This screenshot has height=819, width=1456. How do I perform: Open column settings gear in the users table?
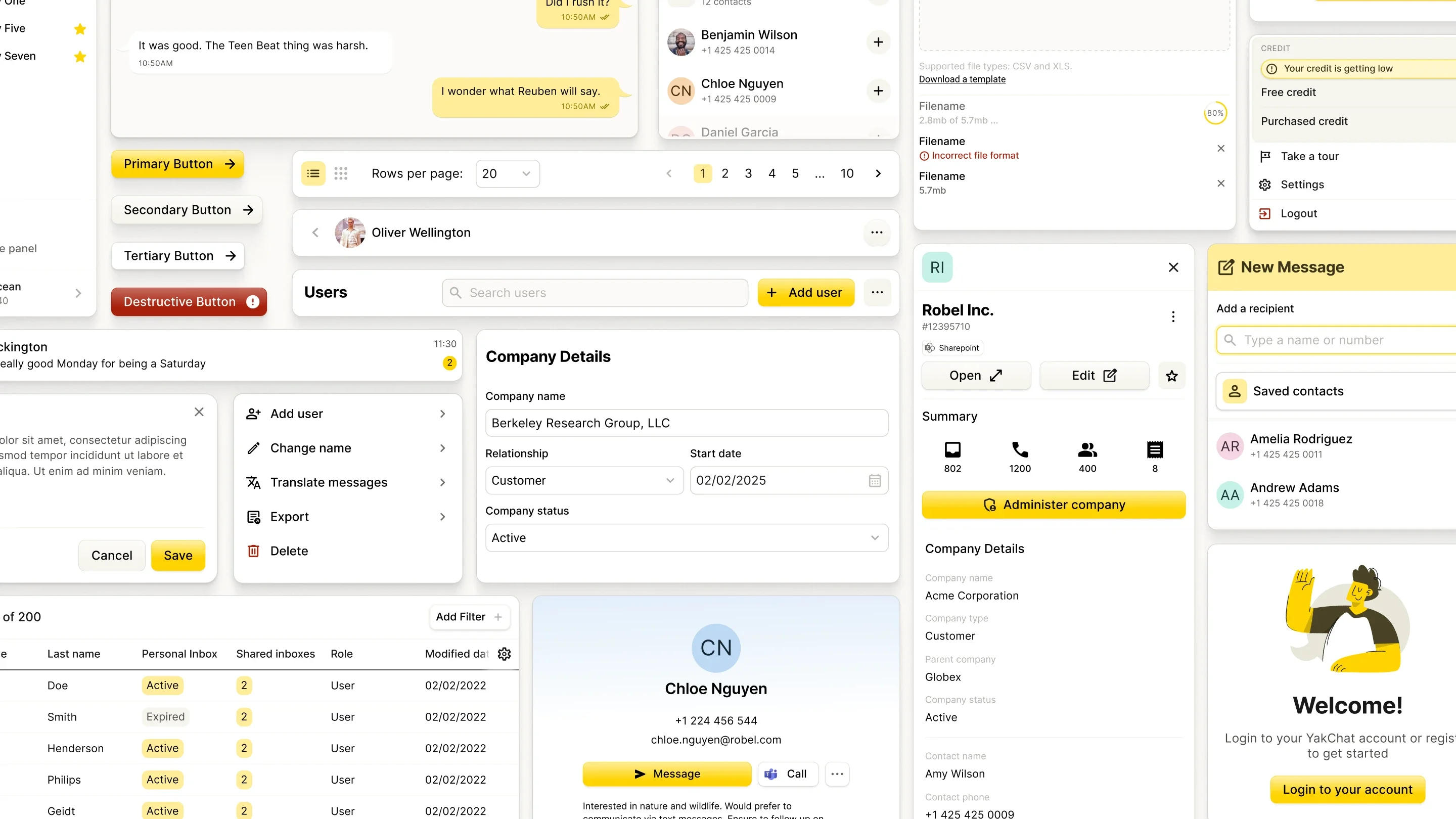[504, 654]
